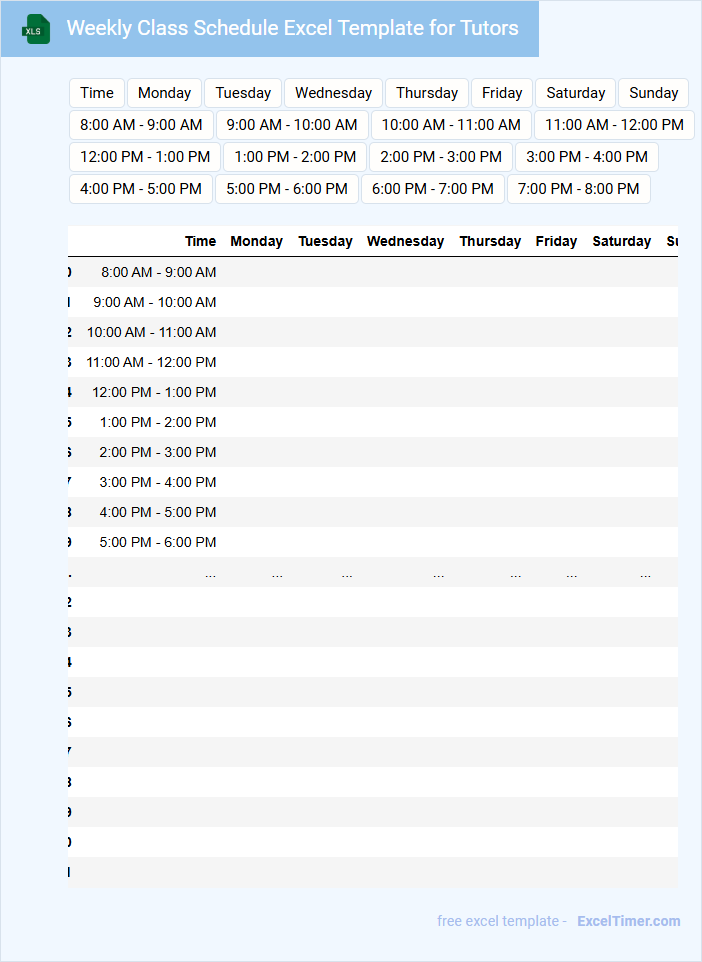
Task: Select table row 1:00 PM - 2:00 PM
Action: pyautogui.click(x=373, y=423)
